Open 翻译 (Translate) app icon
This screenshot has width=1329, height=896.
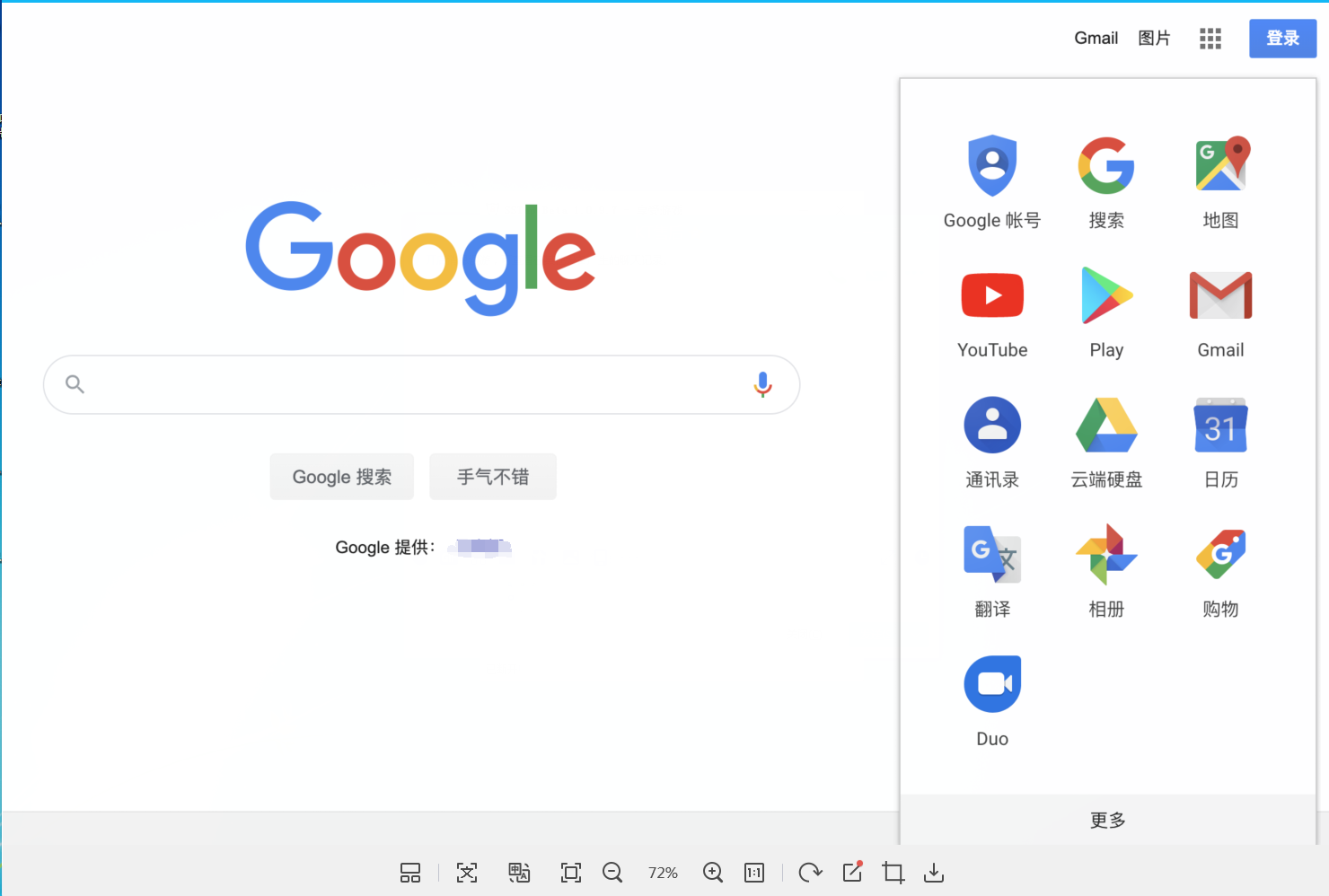(992, 572)
